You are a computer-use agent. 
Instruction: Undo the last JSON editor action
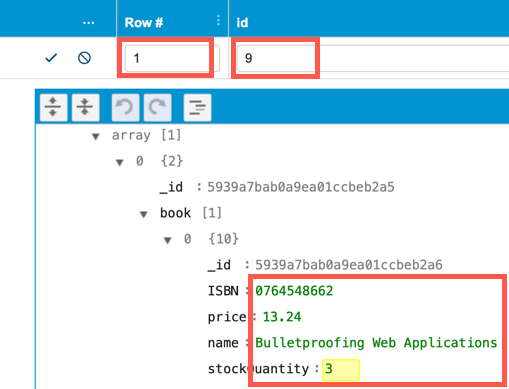(125, 107)
